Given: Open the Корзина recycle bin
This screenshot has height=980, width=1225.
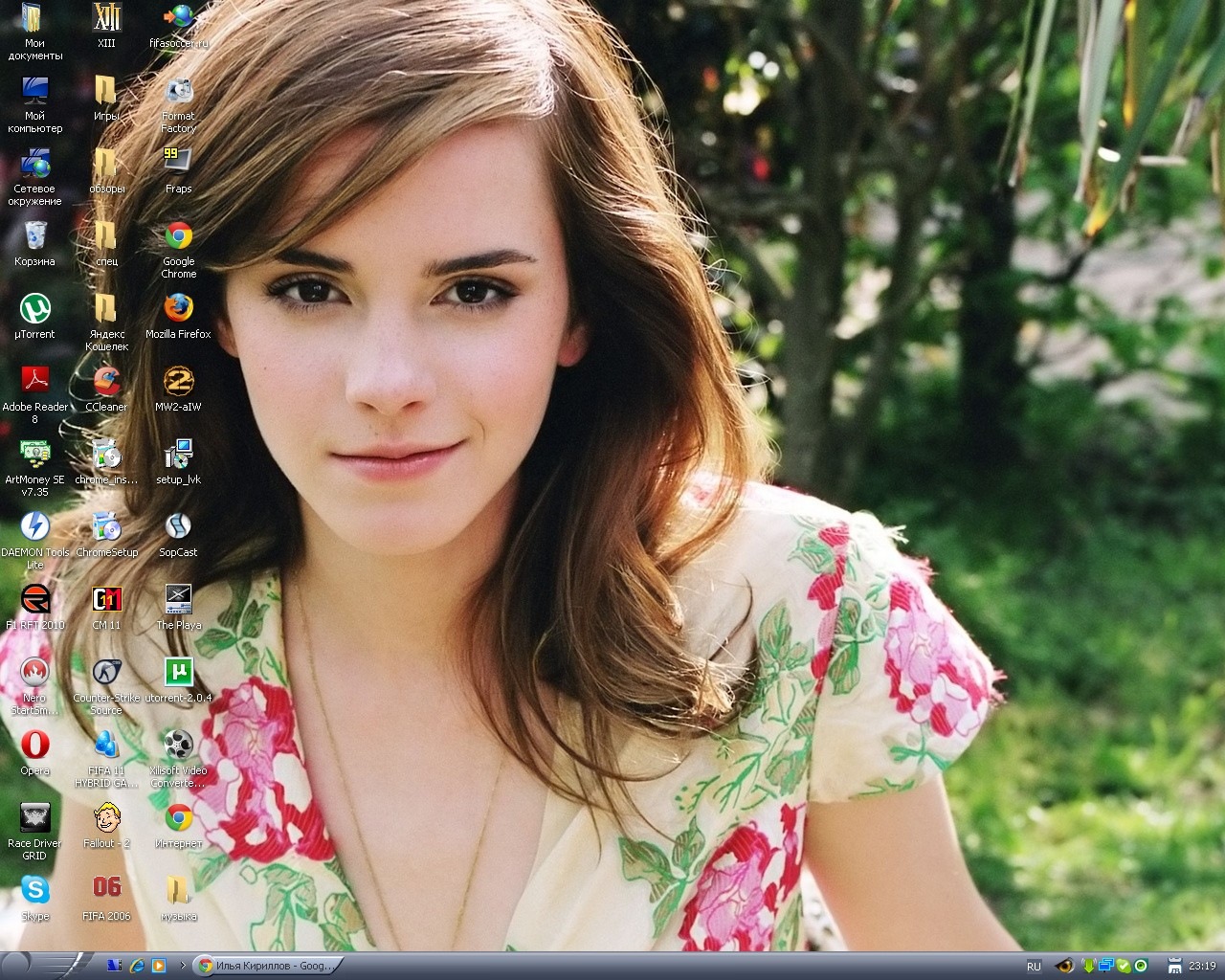Looking at the screenshot, I should tap(34, 236).
